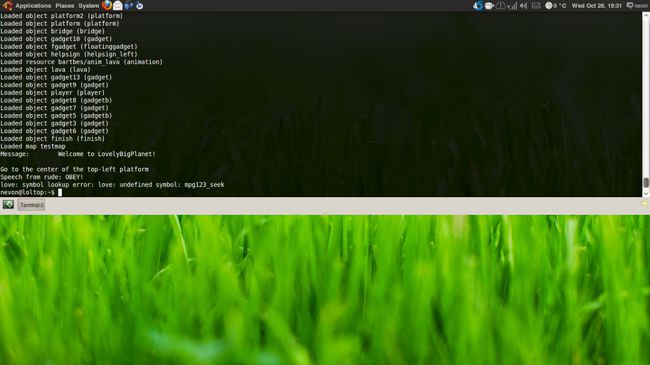This screenshot has height=365, width=650.
Task: Click the "fgadget (floatinggadget)" line
Action: (69, 46)
